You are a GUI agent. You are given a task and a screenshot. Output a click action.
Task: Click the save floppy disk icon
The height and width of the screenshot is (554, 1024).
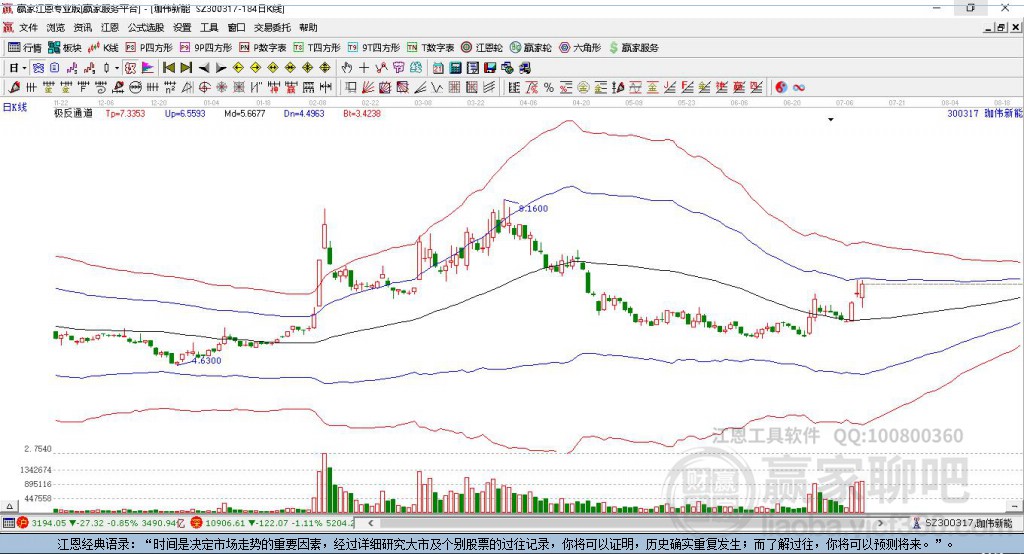(x=490, y=67)
